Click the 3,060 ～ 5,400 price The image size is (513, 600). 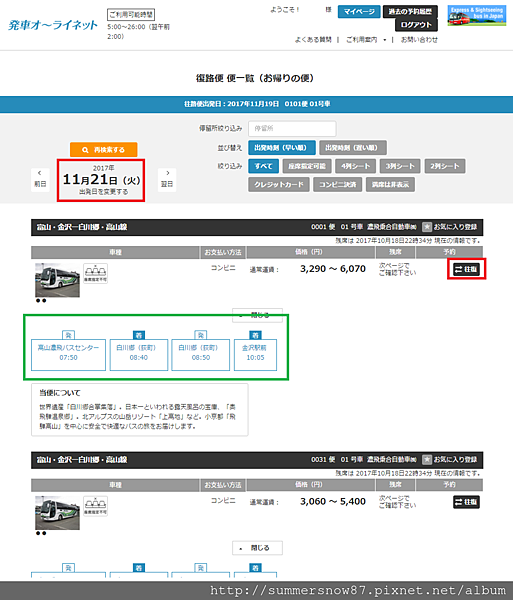(x=333, y=502)
